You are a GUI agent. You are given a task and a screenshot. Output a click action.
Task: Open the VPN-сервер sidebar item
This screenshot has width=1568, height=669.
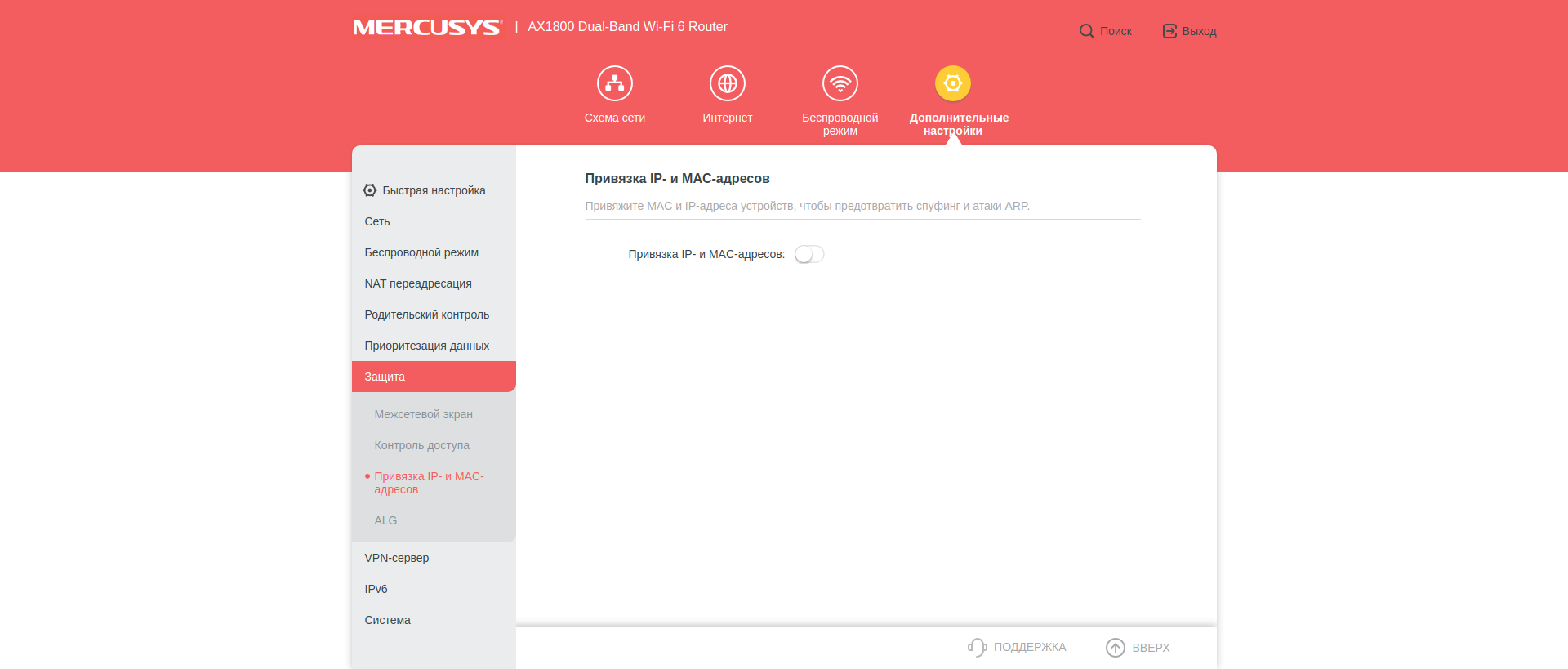pyautogui.click(x=396, y=558)
